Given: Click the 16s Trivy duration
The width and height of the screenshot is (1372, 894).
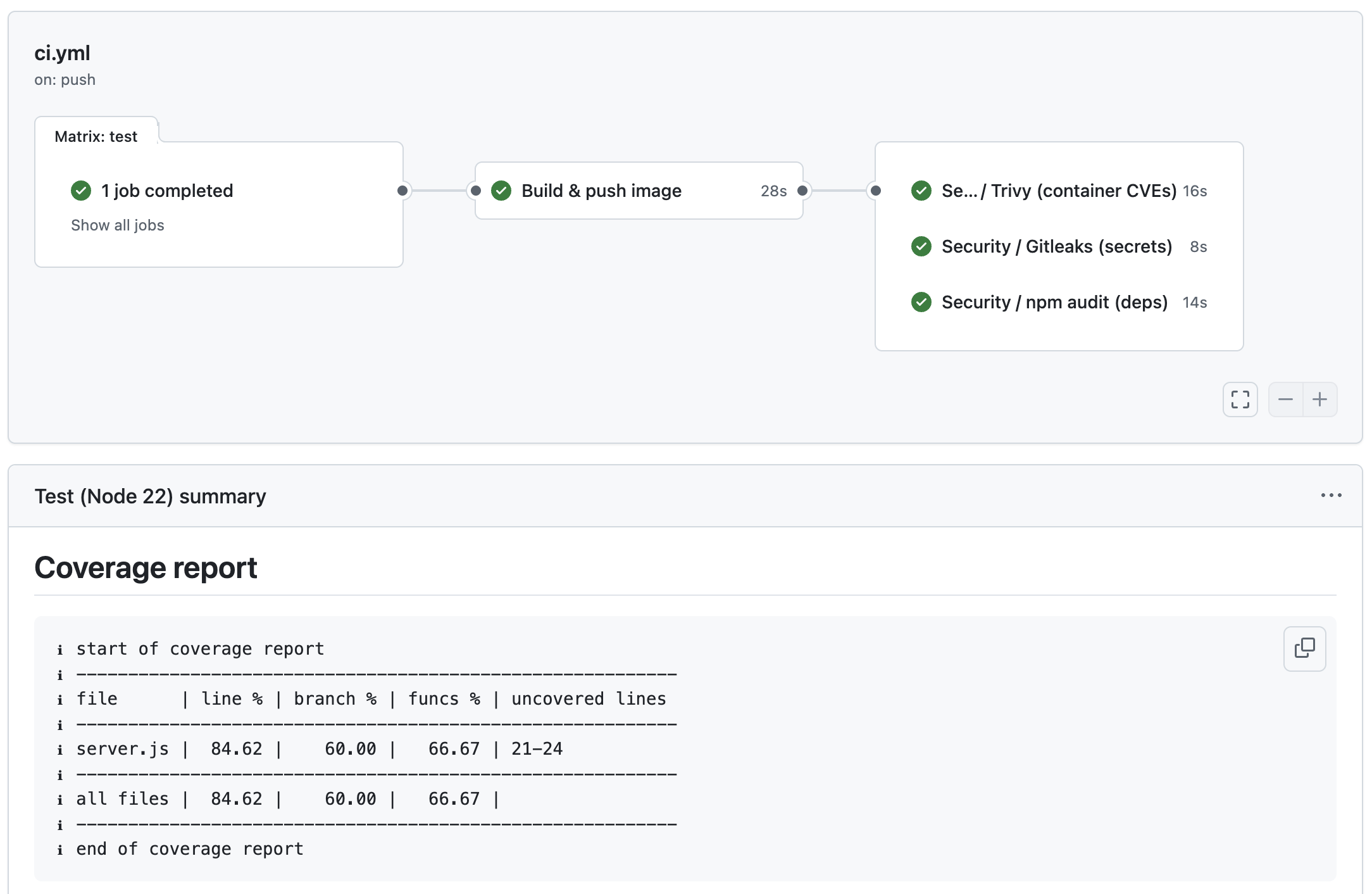Looking at the screenshot, I should [1195, 191].
